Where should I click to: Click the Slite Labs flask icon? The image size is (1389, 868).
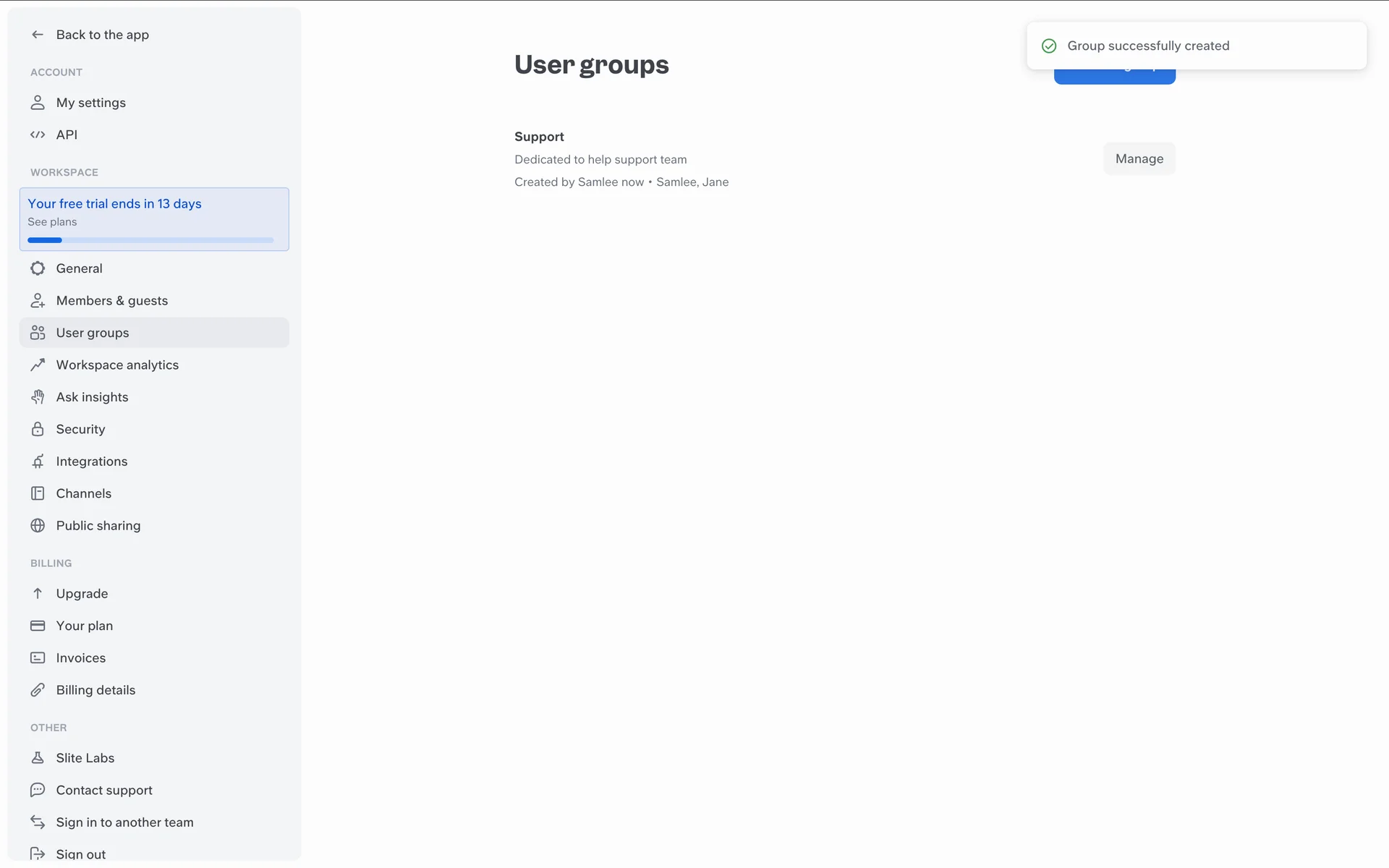38,758
